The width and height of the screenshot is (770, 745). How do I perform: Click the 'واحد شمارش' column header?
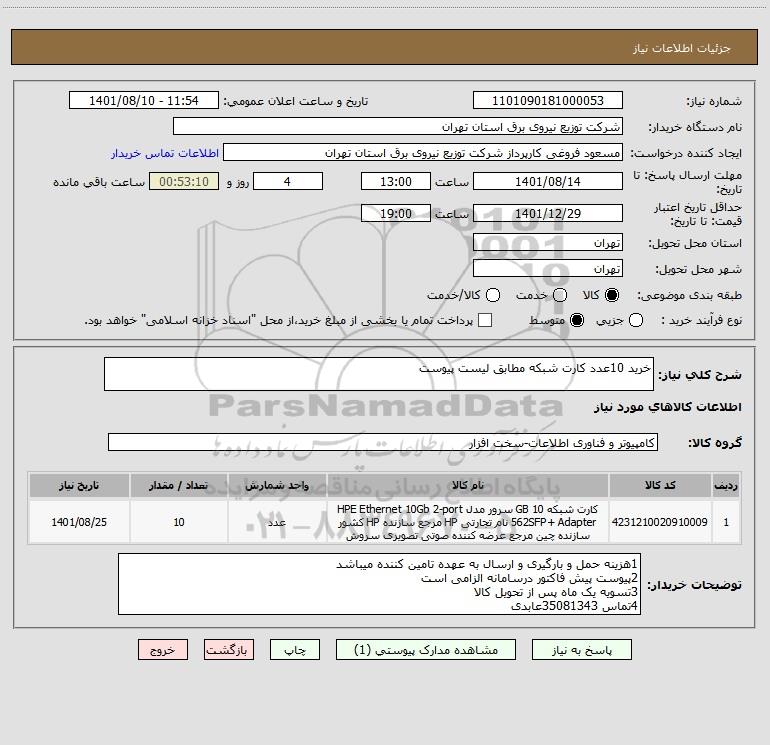[277, 485]
